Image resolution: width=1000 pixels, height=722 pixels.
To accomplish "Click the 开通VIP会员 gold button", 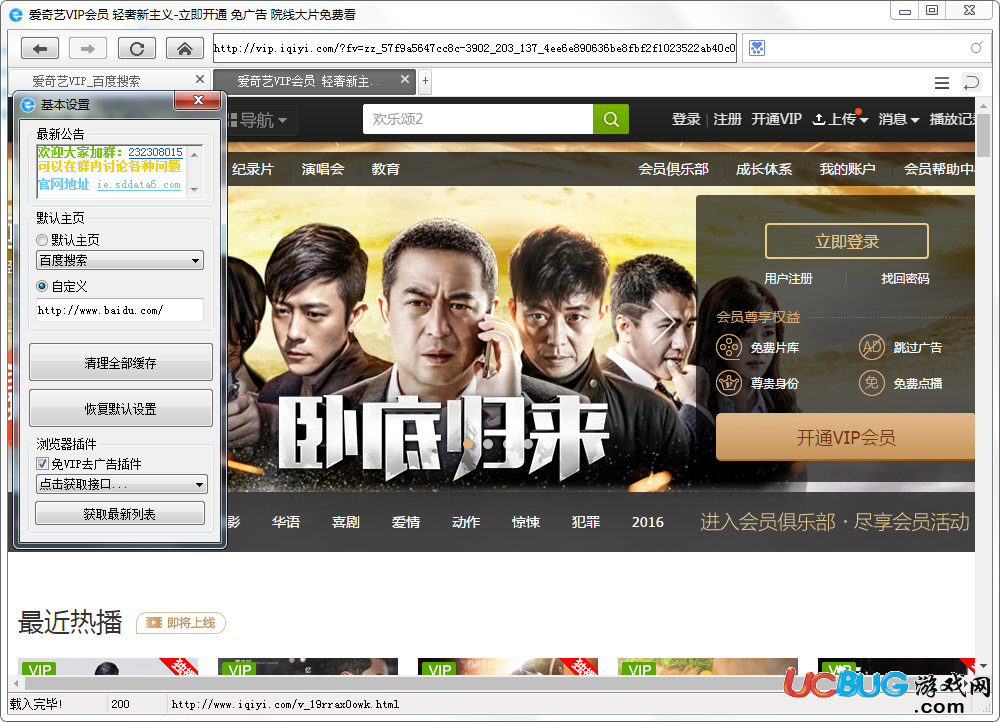I will [x=846, y=438].
